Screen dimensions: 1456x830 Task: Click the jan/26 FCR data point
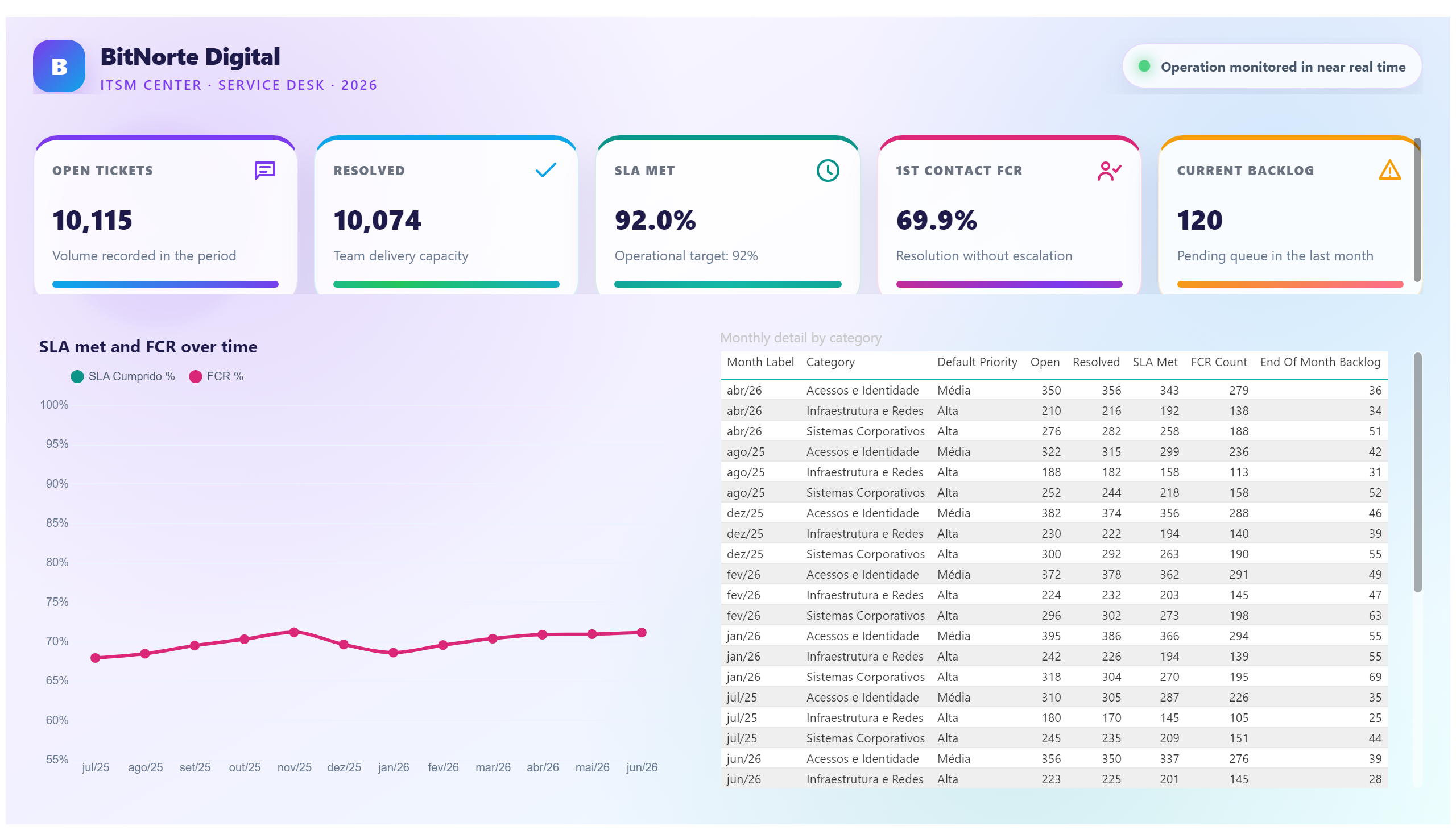[x=394, y=653]
